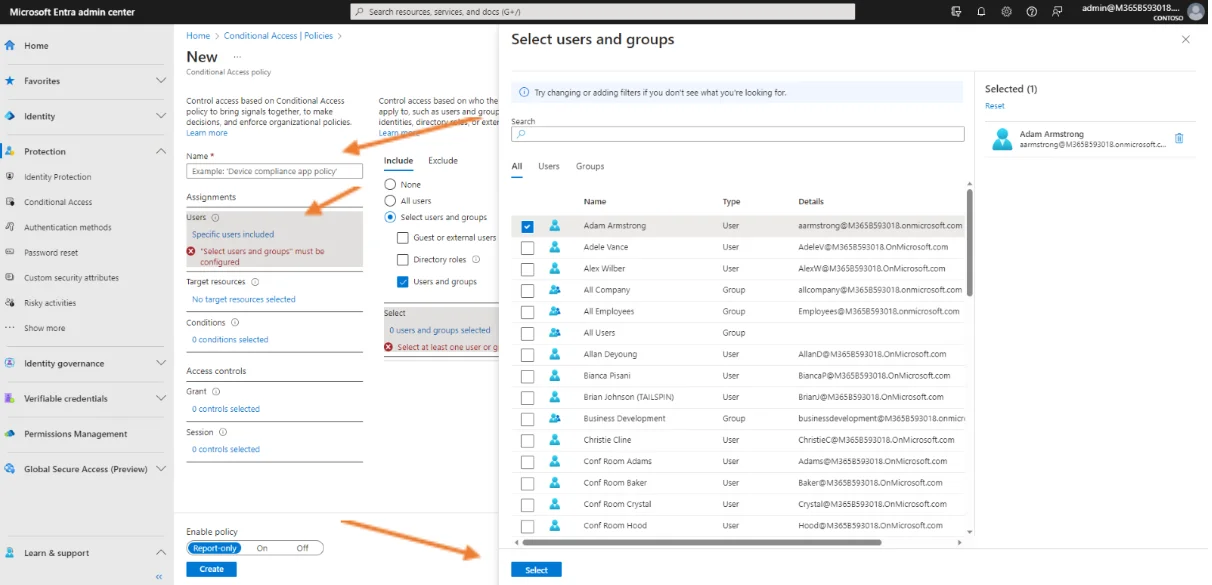Viewport: 1212px width, 585px height.
Task: Switch to the Exclude tab
Action: pos(443,160)
